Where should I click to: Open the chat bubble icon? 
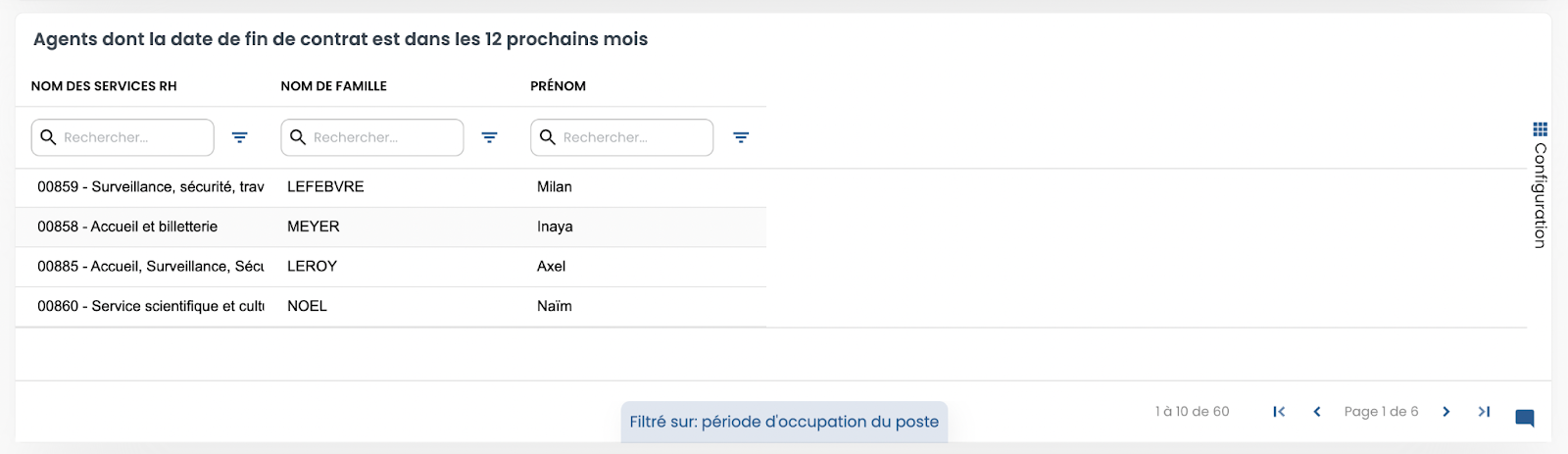(1525, 419)
